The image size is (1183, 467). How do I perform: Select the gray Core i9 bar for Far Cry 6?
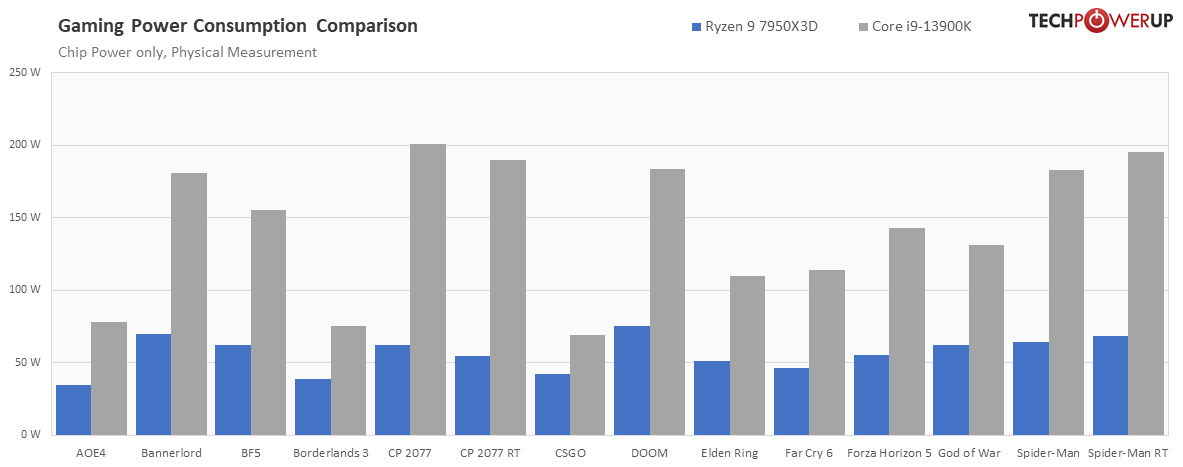pos(827,353)
